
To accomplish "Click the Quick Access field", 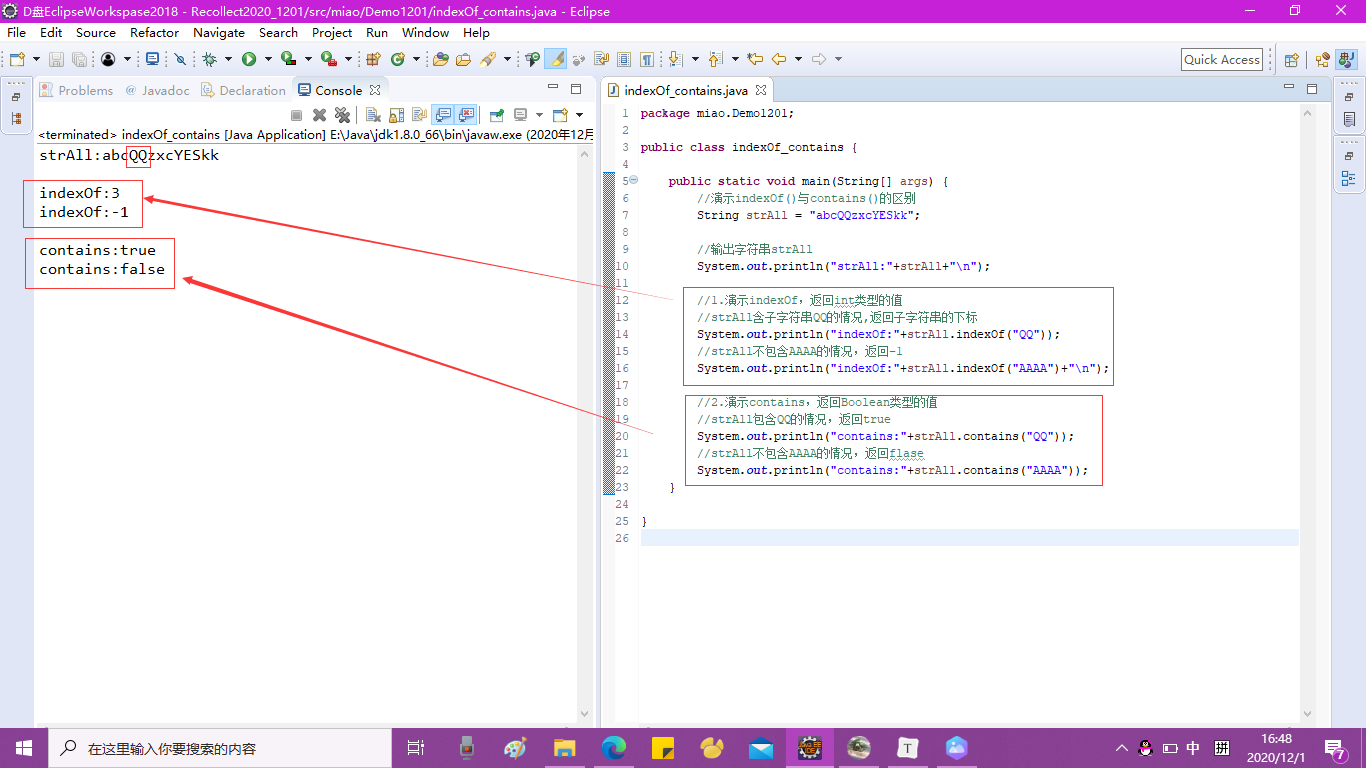I will tap(1221, 59).
